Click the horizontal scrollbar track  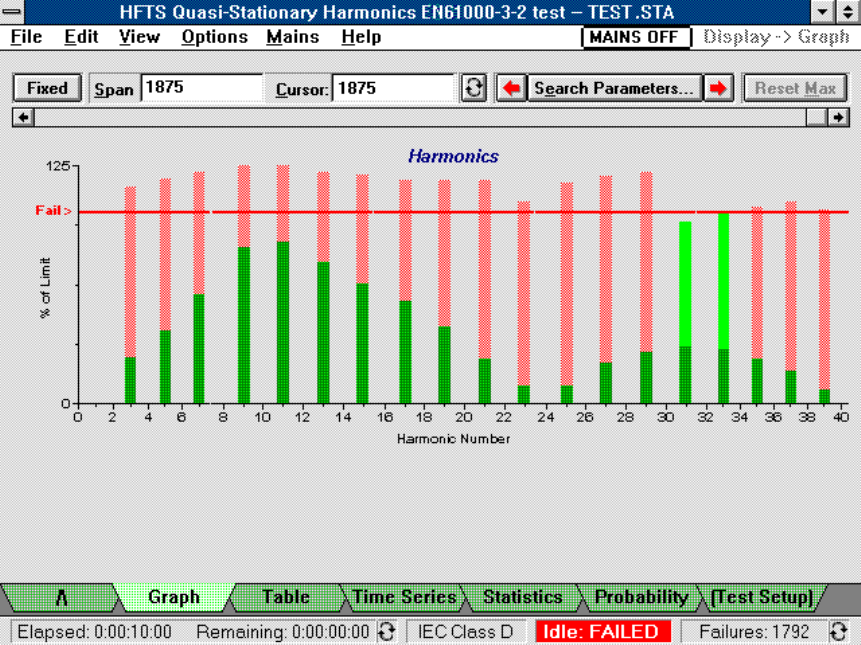(420, 116)
